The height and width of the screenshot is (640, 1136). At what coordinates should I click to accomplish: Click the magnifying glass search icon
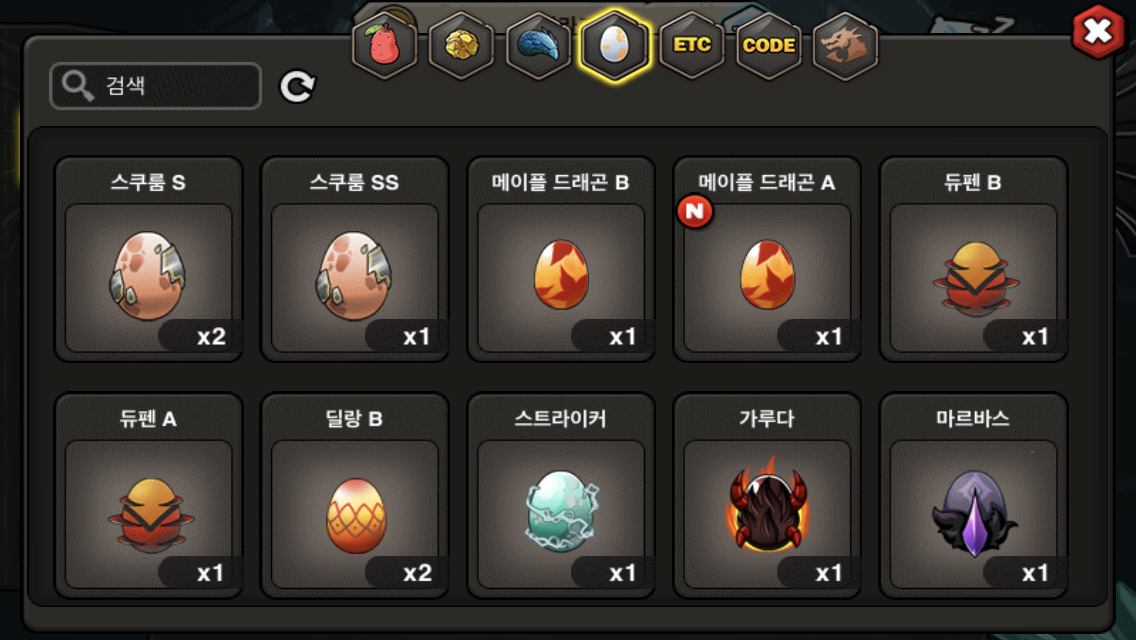point(77,86)
